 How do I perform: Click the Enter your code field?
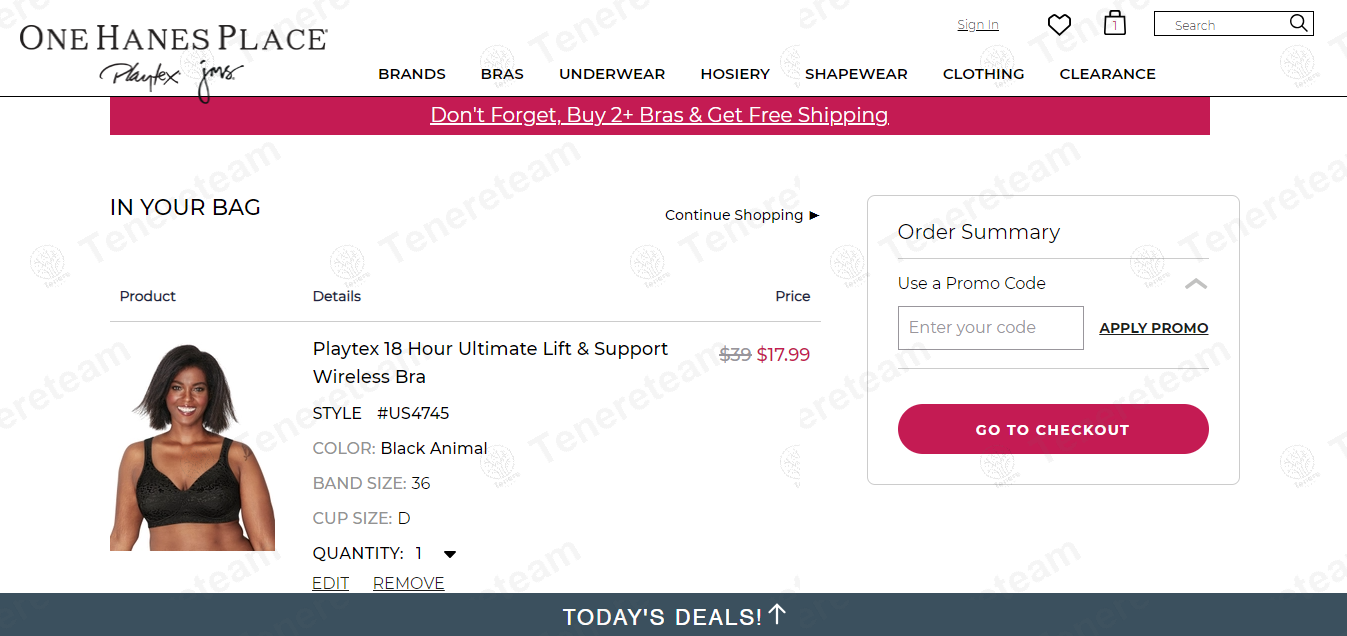tap(990, 328)
